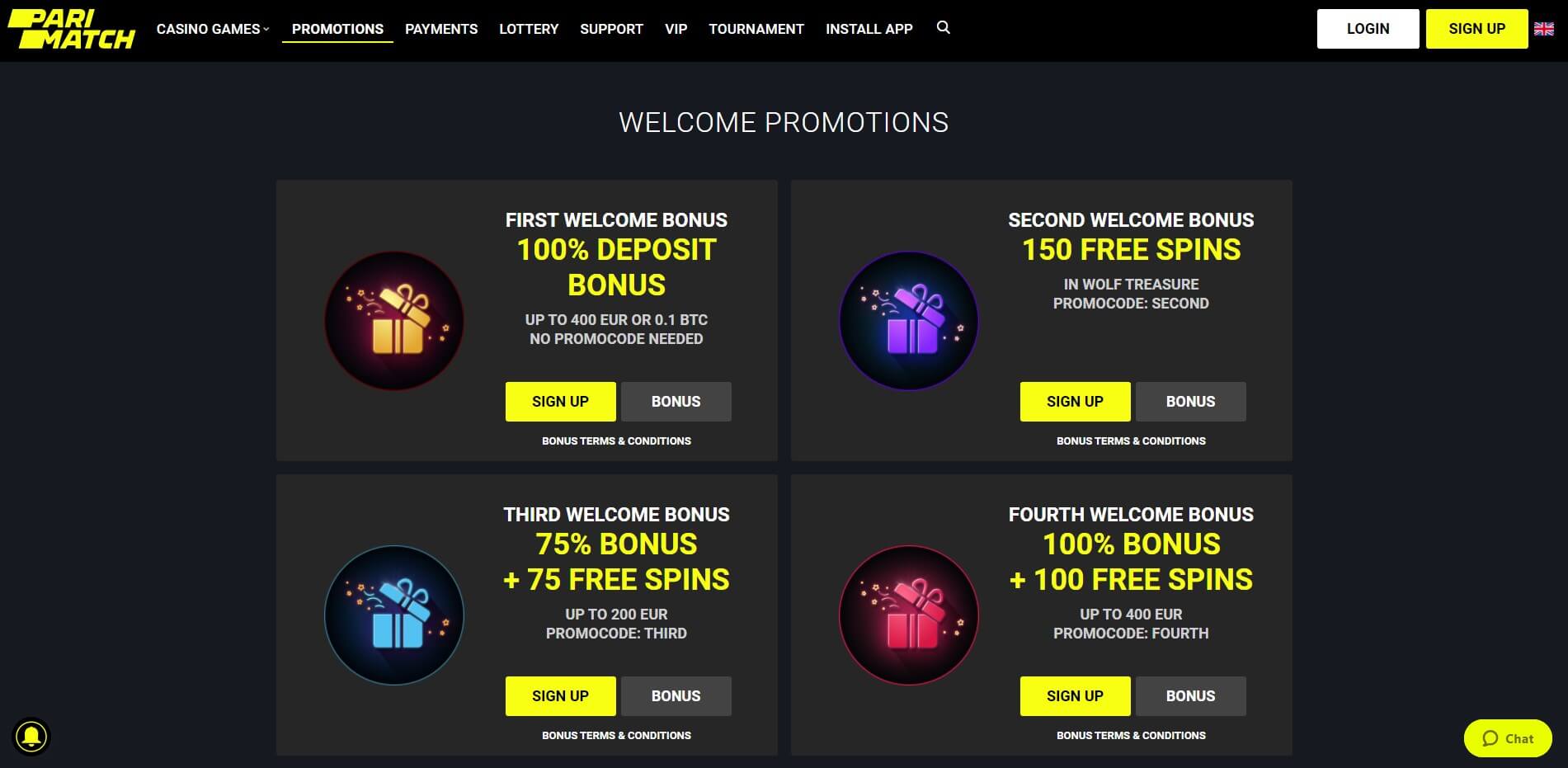The width and height of the screenshot is (1568, 768).
Task: Click the orange gift box icon
Action: point(394,321)
